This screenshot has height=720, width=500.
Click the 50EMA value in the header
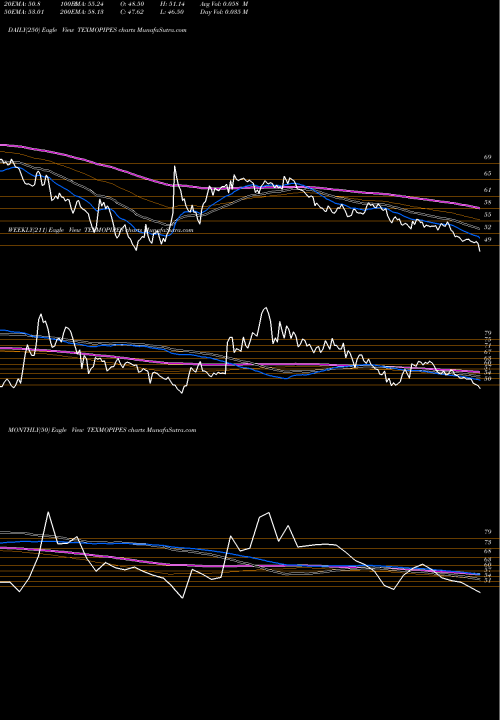pos(23,12)
